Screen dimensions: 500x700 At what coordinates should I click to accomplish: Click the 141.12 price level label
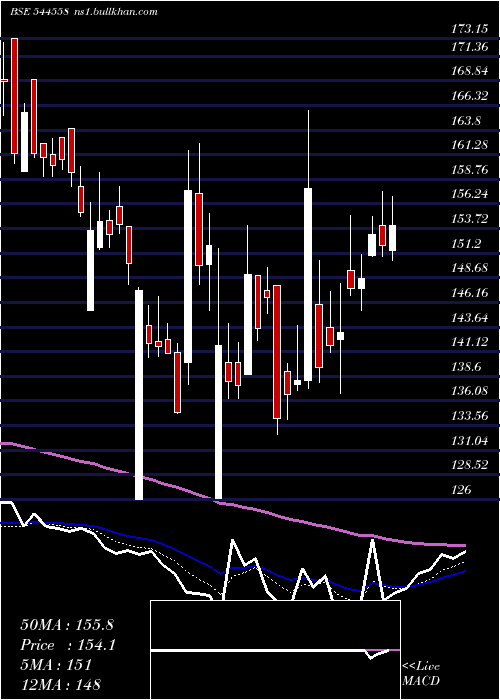click(469, 342)
